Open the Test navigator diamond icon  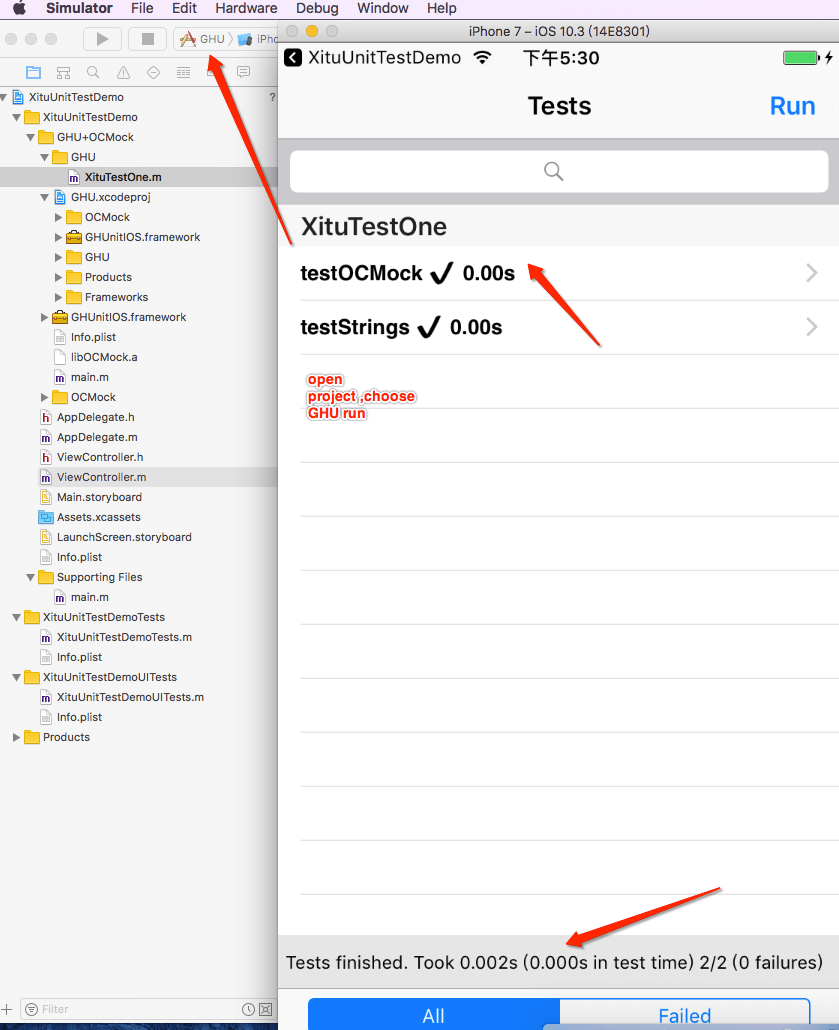pos(153,72)
